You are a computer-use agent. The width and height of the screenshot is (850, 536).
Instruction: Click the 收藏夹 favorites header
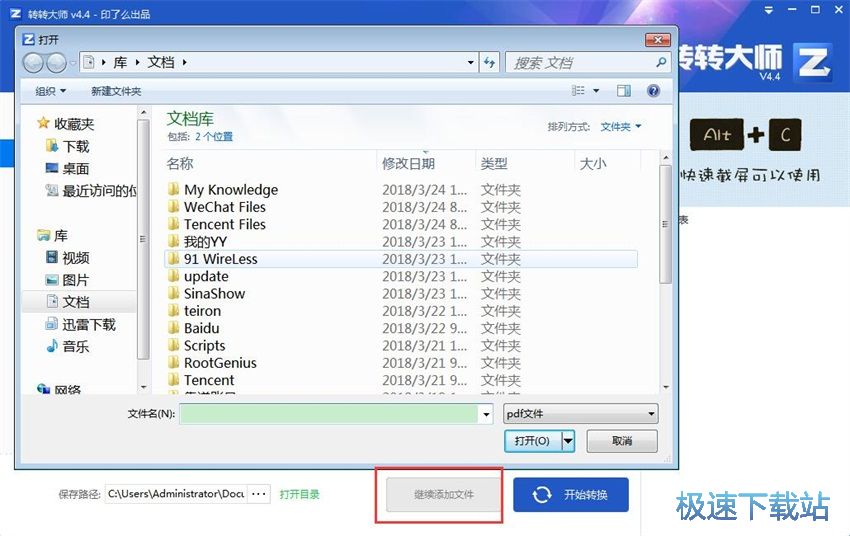66,124
